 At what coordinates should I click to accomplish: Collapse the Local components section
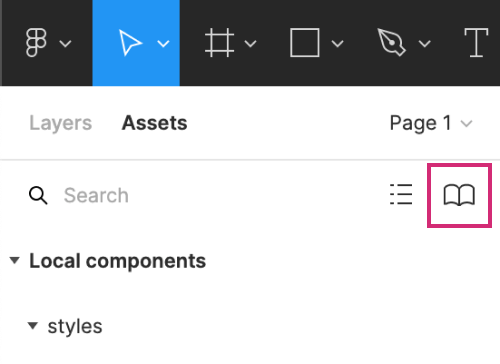15,260
